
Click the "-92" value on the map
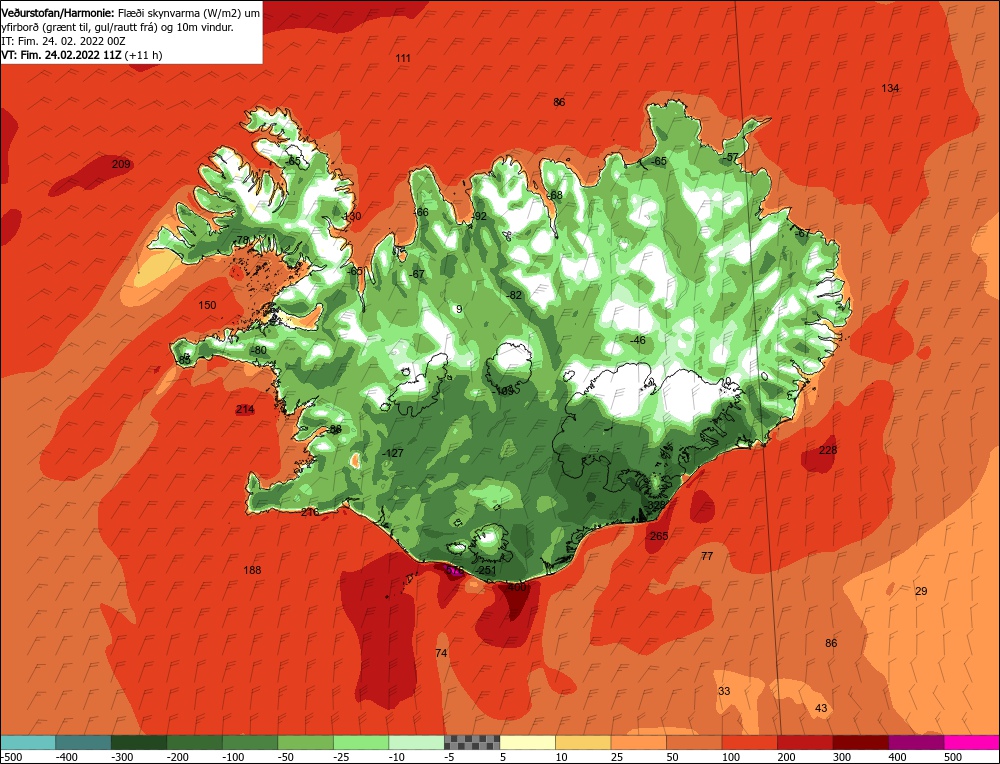coord(479,216)
